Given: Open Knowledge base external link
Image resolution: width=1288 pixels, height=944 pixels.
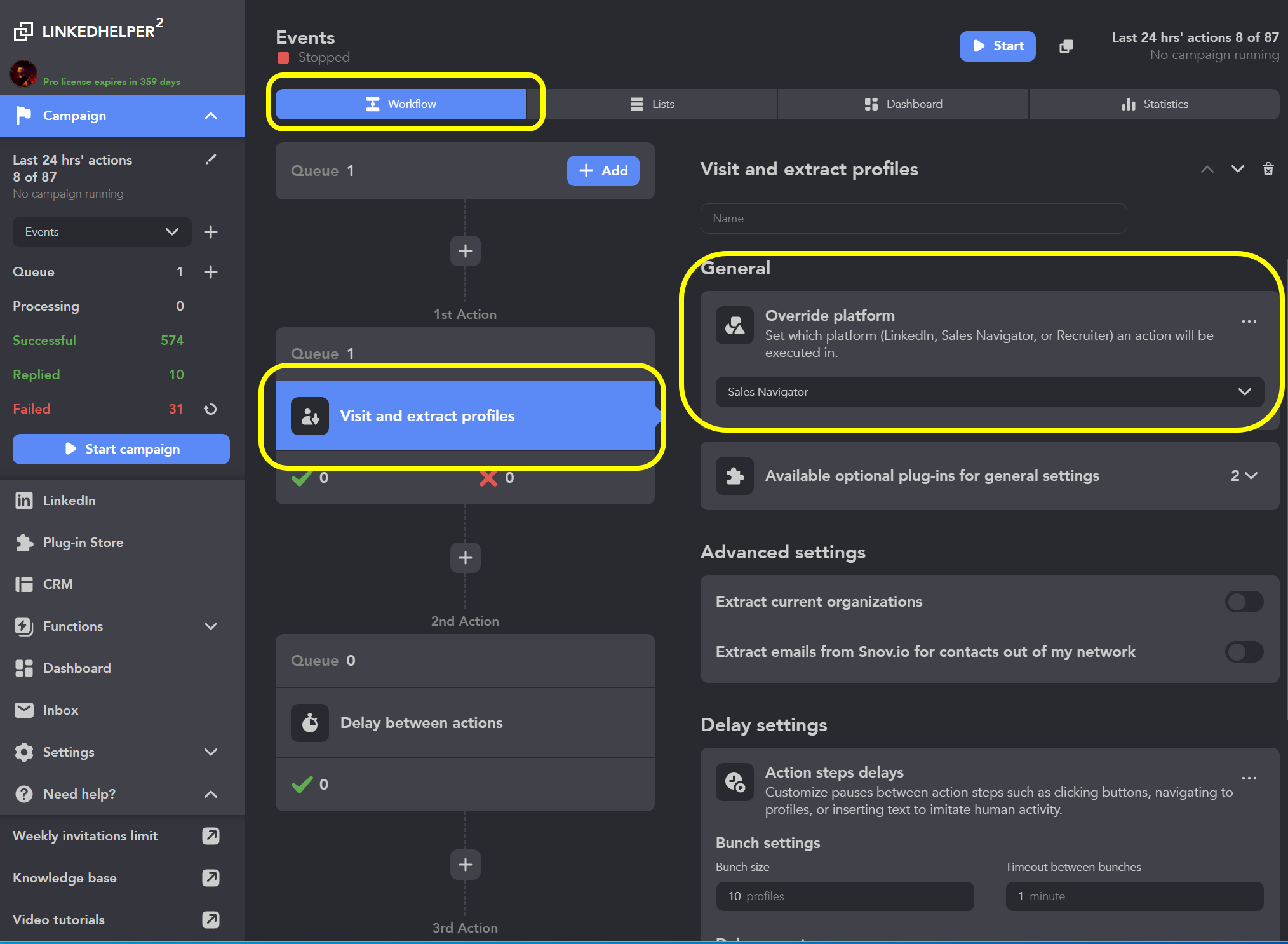Looking at the screenshot, I should (x=211, y=878).
